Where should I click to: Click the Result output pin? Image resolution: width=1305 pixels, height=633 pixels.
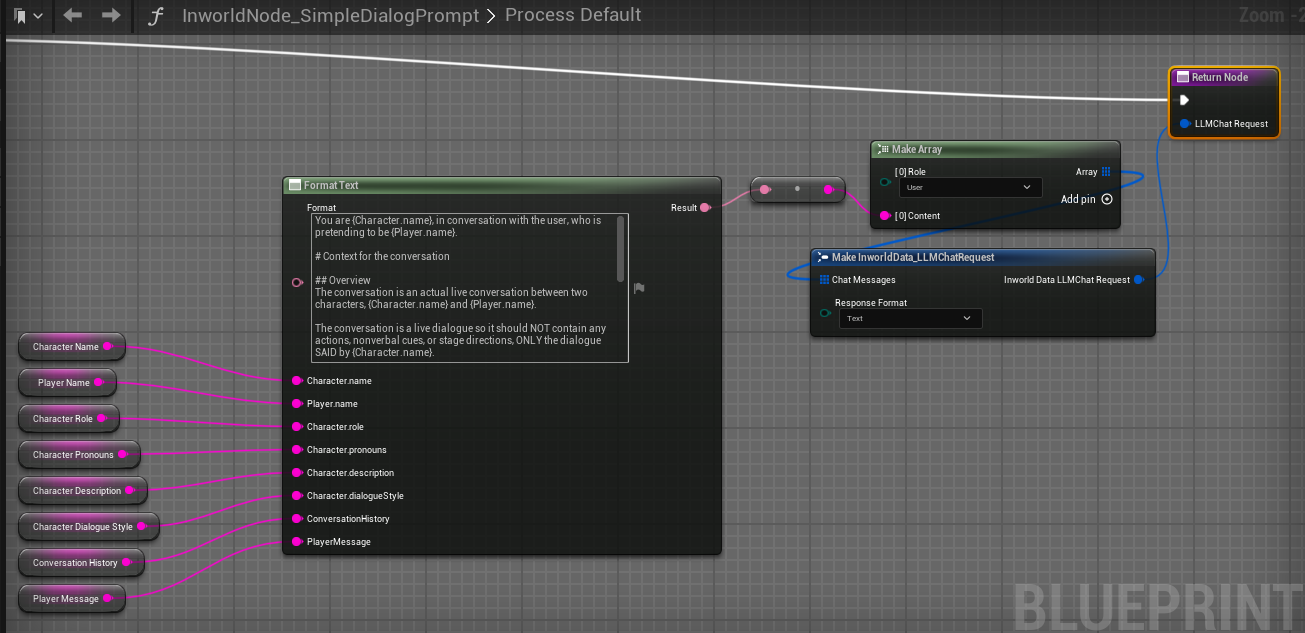tap(705, 208)
